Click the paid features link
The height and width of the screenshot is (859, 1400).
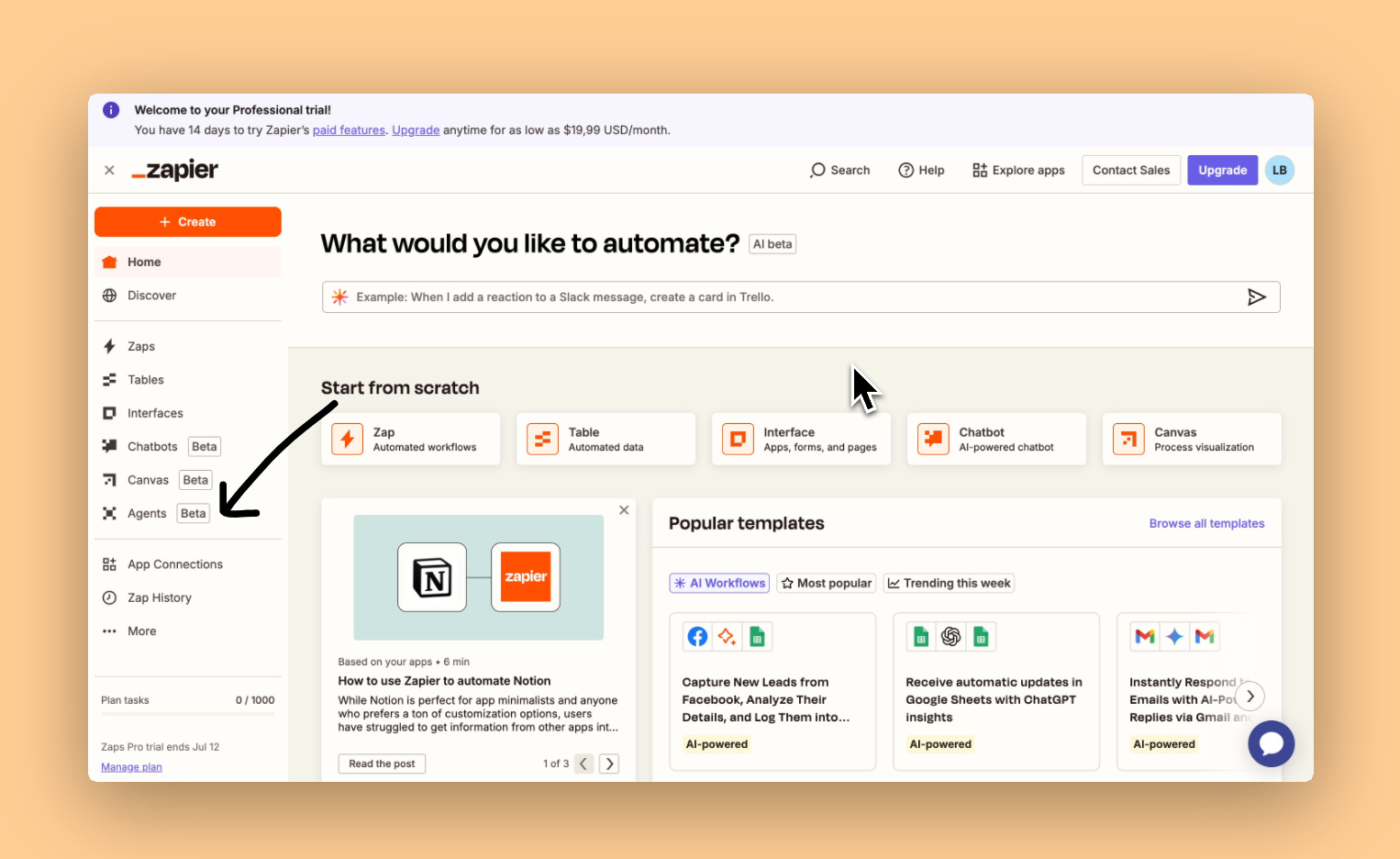tap(349, 130)
